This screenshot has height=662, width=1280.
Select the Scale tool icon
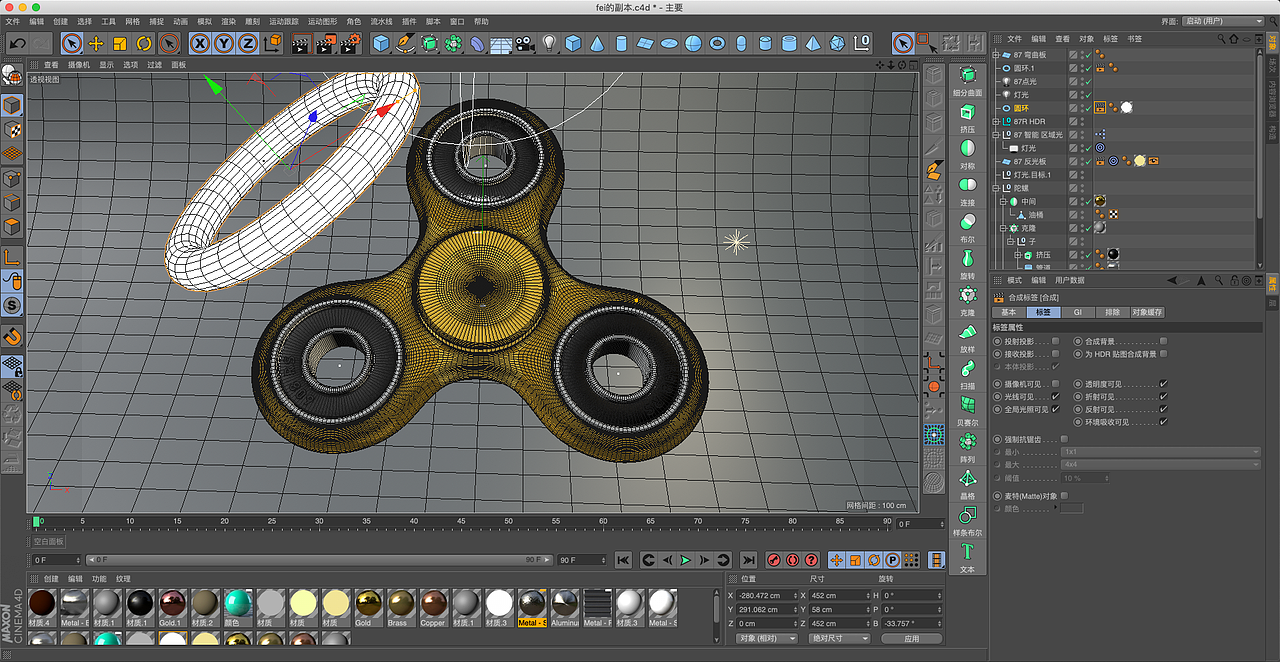pos(120,43)
